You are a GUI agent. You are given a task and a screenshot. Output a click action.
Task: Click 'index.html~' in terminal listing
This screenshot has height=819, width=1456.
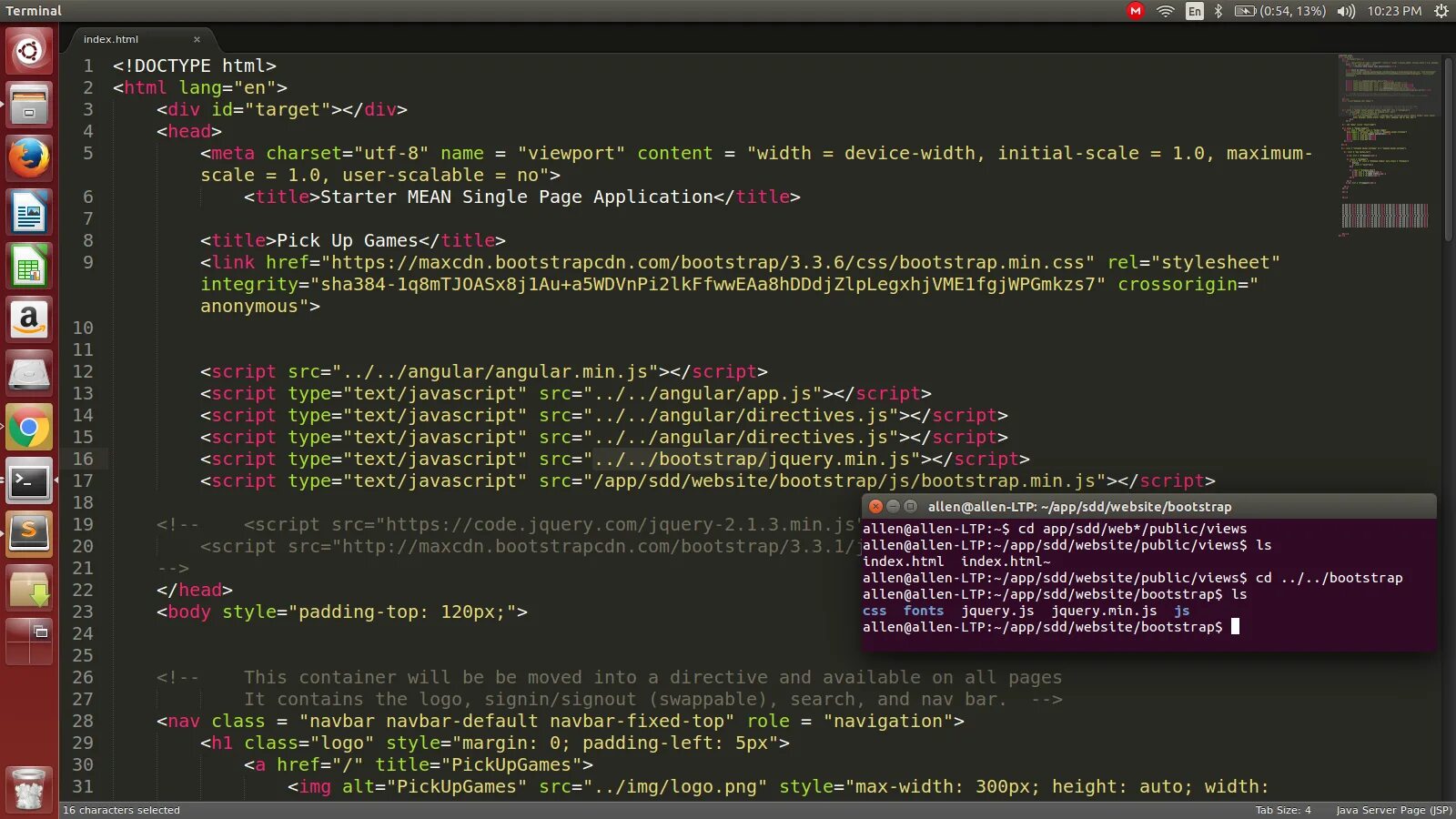pos(1006,561)
